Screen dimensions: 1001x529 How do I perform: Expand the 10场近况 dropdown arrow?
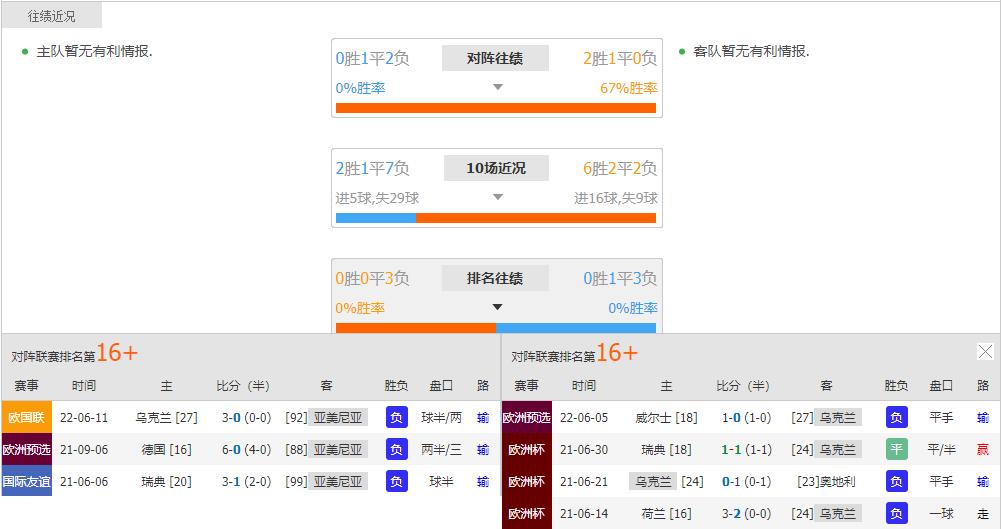point(498,197)
